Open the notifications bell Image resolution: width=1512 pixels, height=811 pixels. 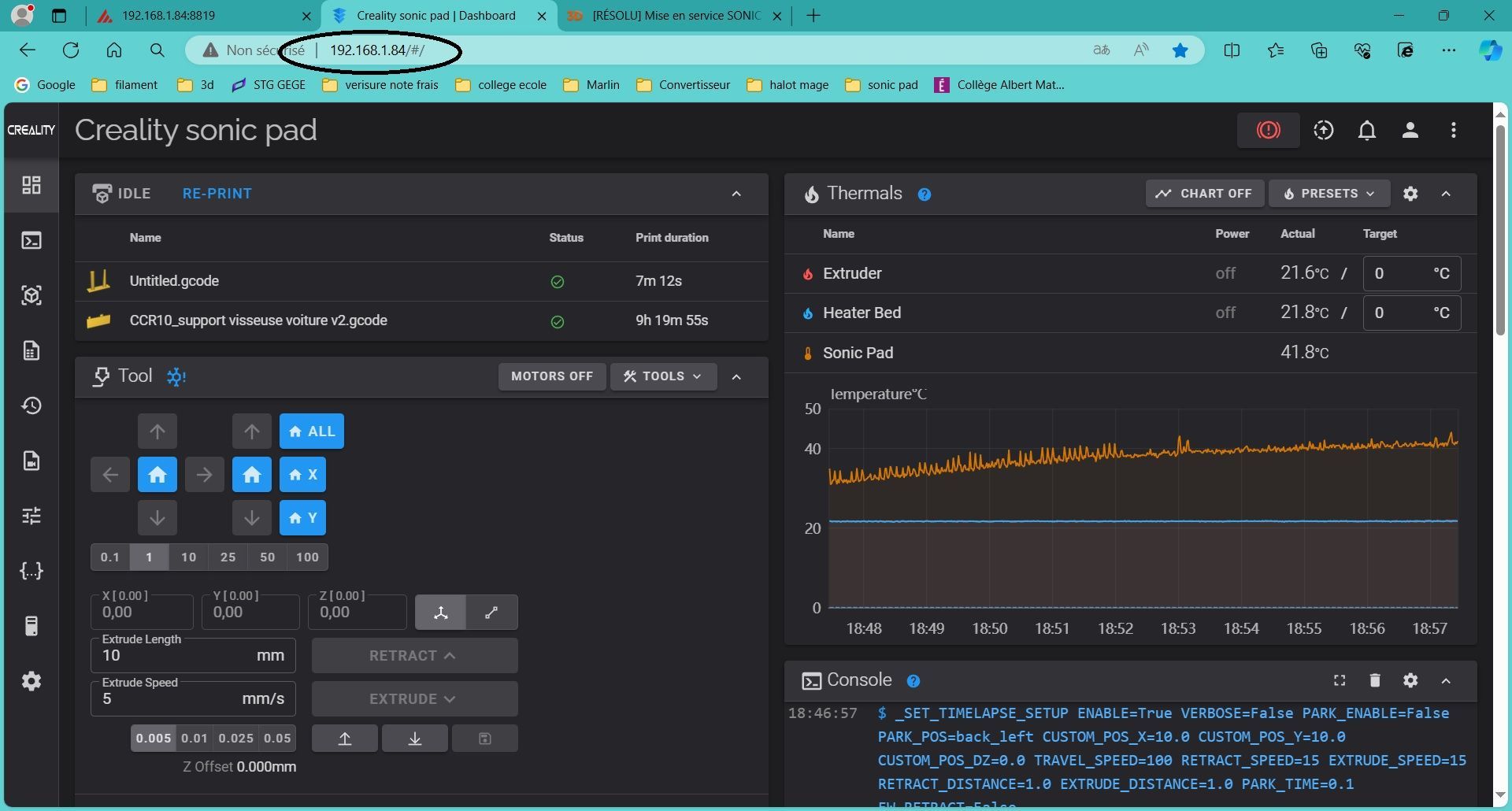[x=1366, y=131]
